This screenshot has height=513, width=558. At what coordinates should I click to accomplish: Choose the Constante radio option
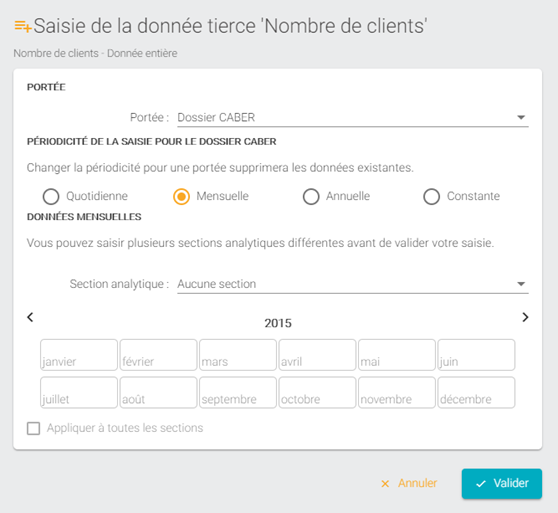[x=432, y=196]
